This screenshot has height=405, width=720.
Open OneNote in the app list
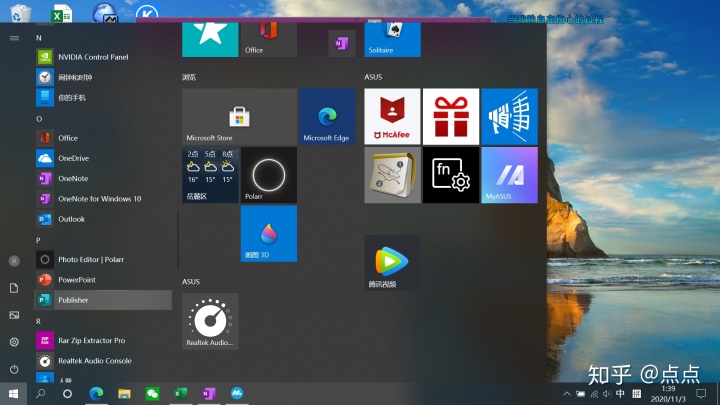pyautogui.click(x=103, y=178)
